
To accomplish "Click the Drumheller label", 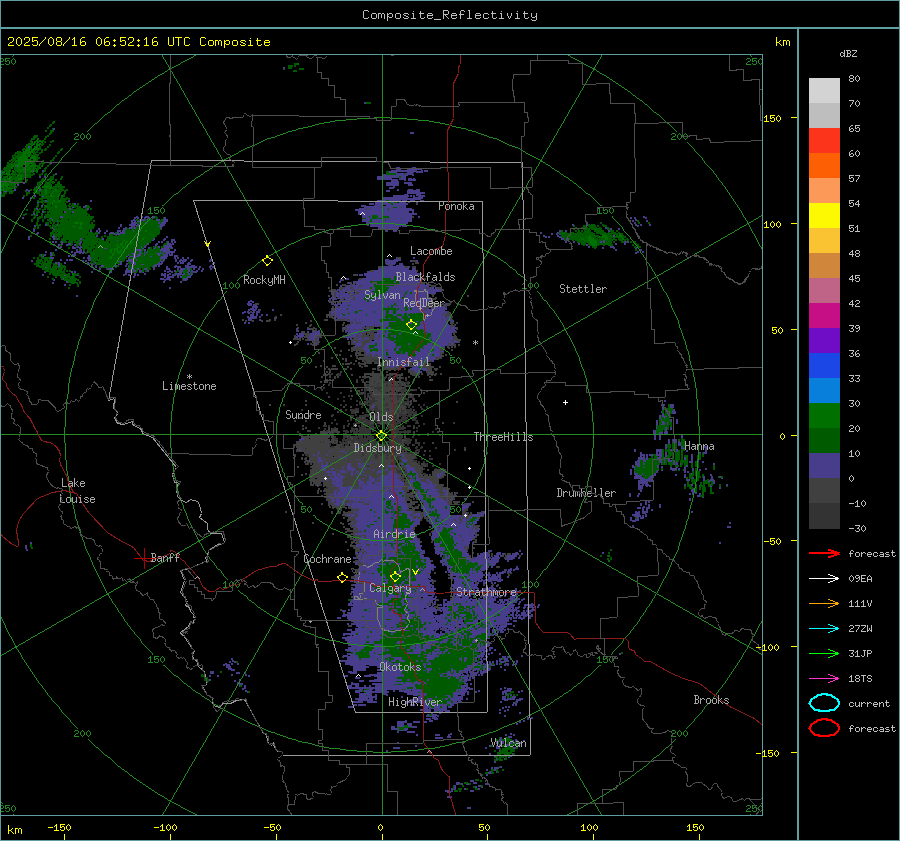I will tap(586, 493).
